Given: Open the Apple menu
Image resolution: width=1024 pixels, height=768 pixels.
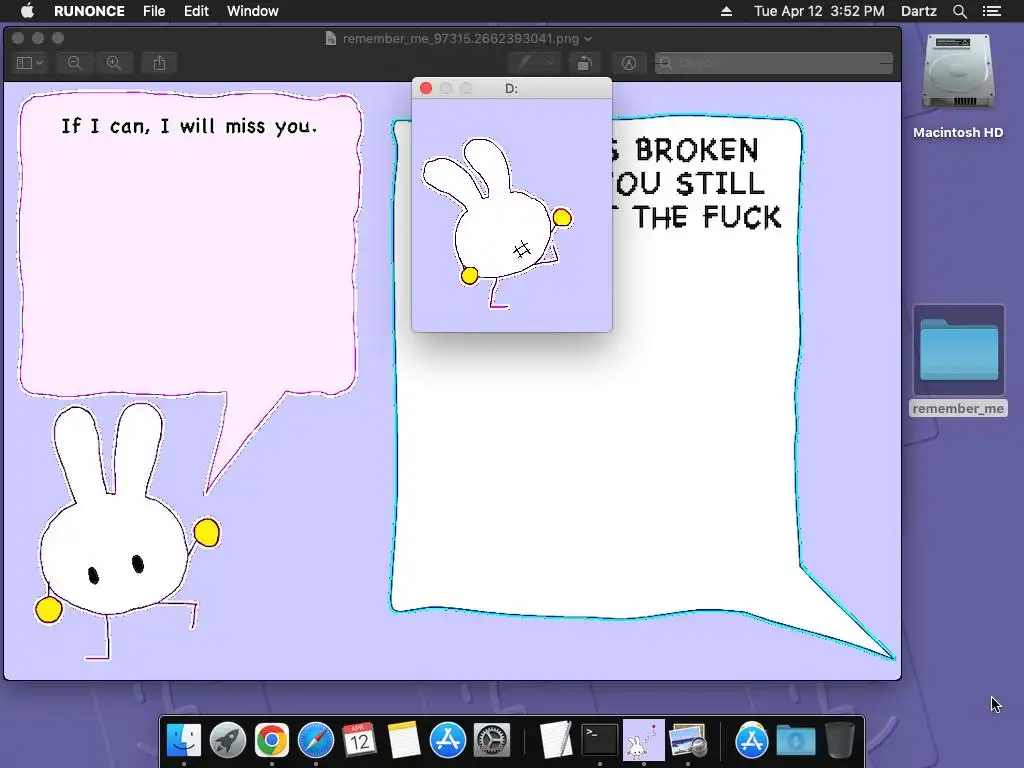Looking at the screenshot, I should (x=27, y=11).
